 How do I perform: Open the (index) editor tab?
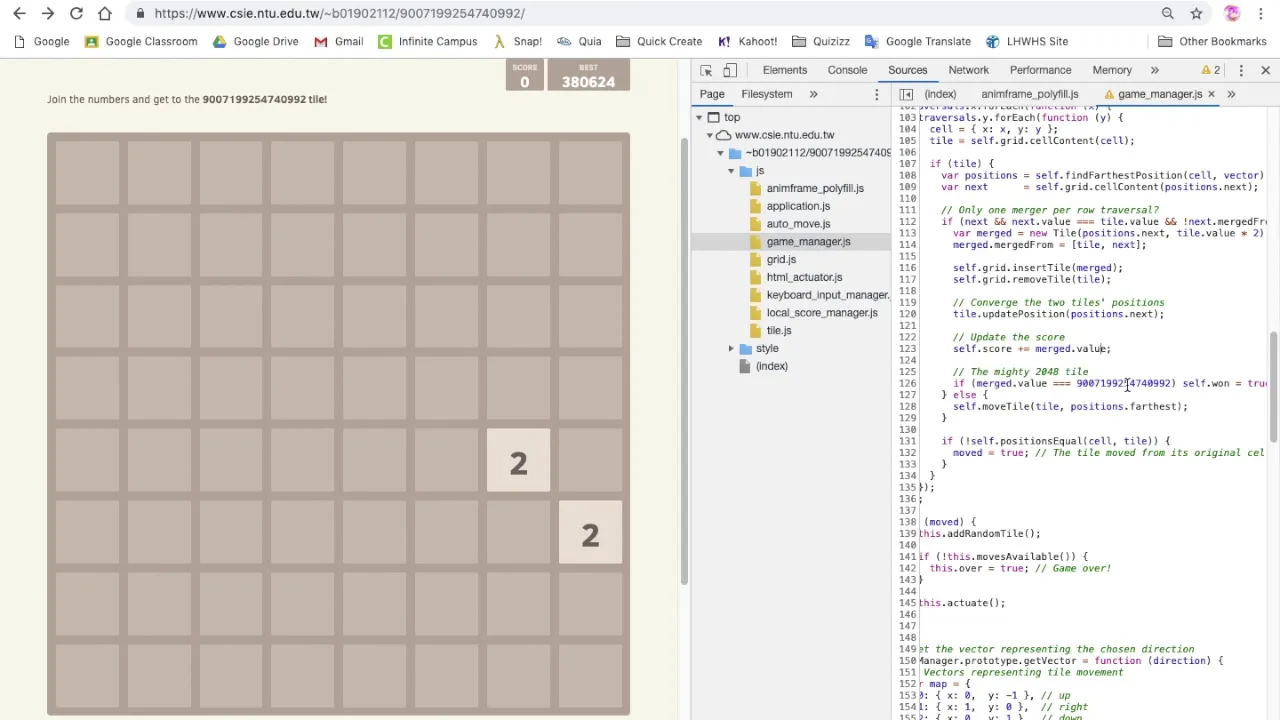tap(940, 94)
